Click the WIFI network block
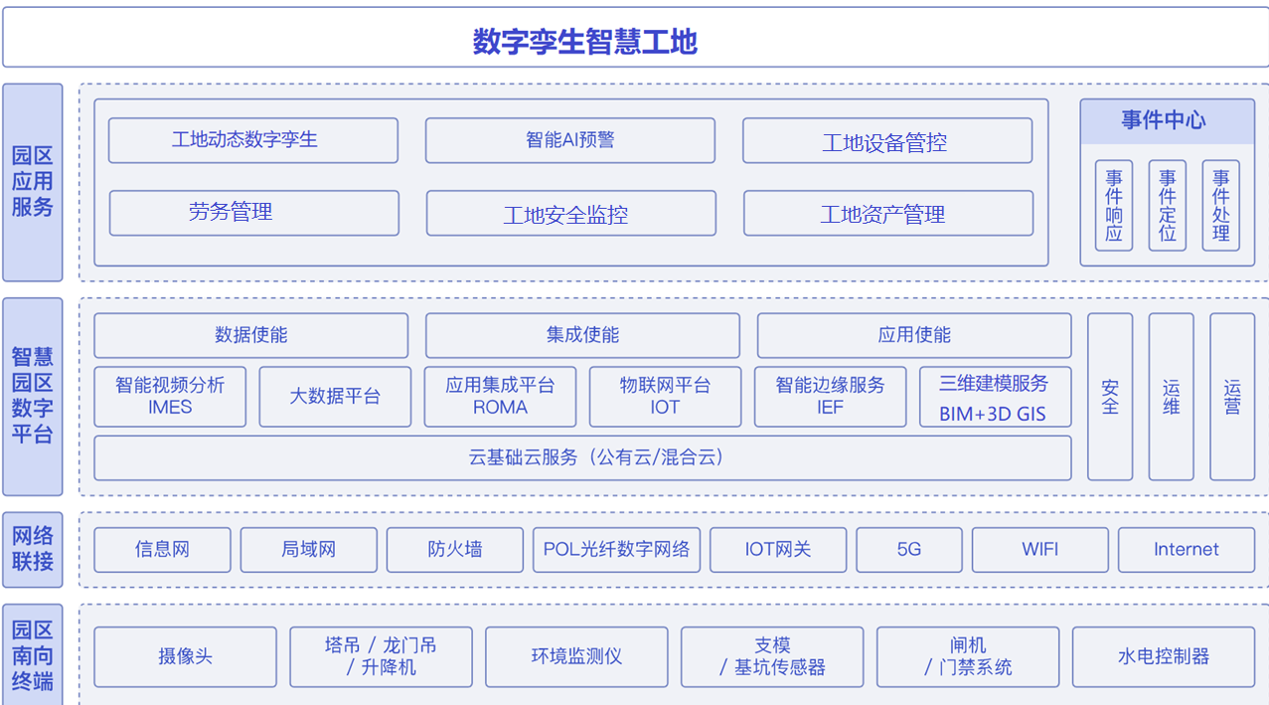Image resolution: width=1269 pixels, height=705 pixels. coord(1039,549)
